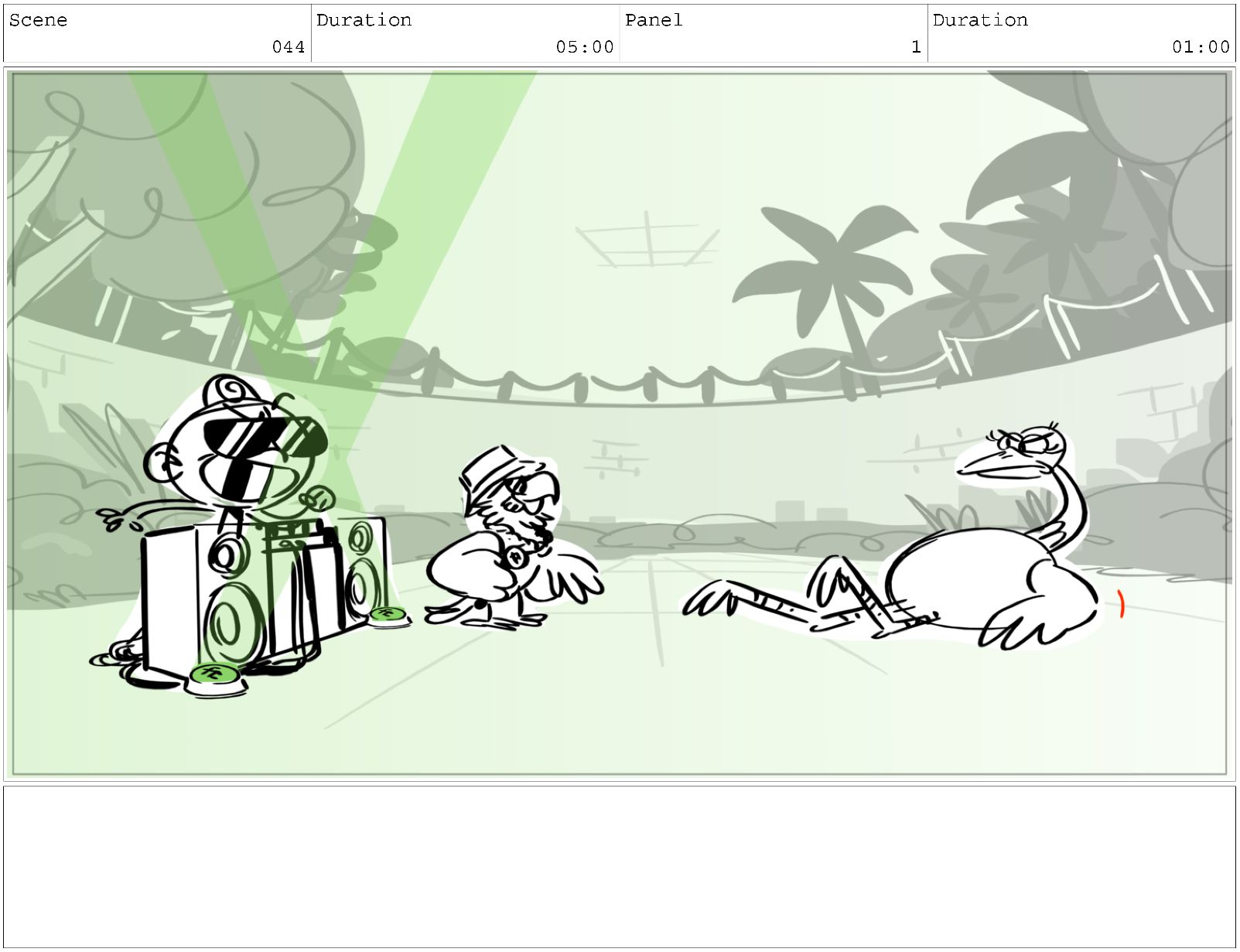Click the scene Duration value 05:00
Viewport: 1240px width, 952px height.
[585, 47]
